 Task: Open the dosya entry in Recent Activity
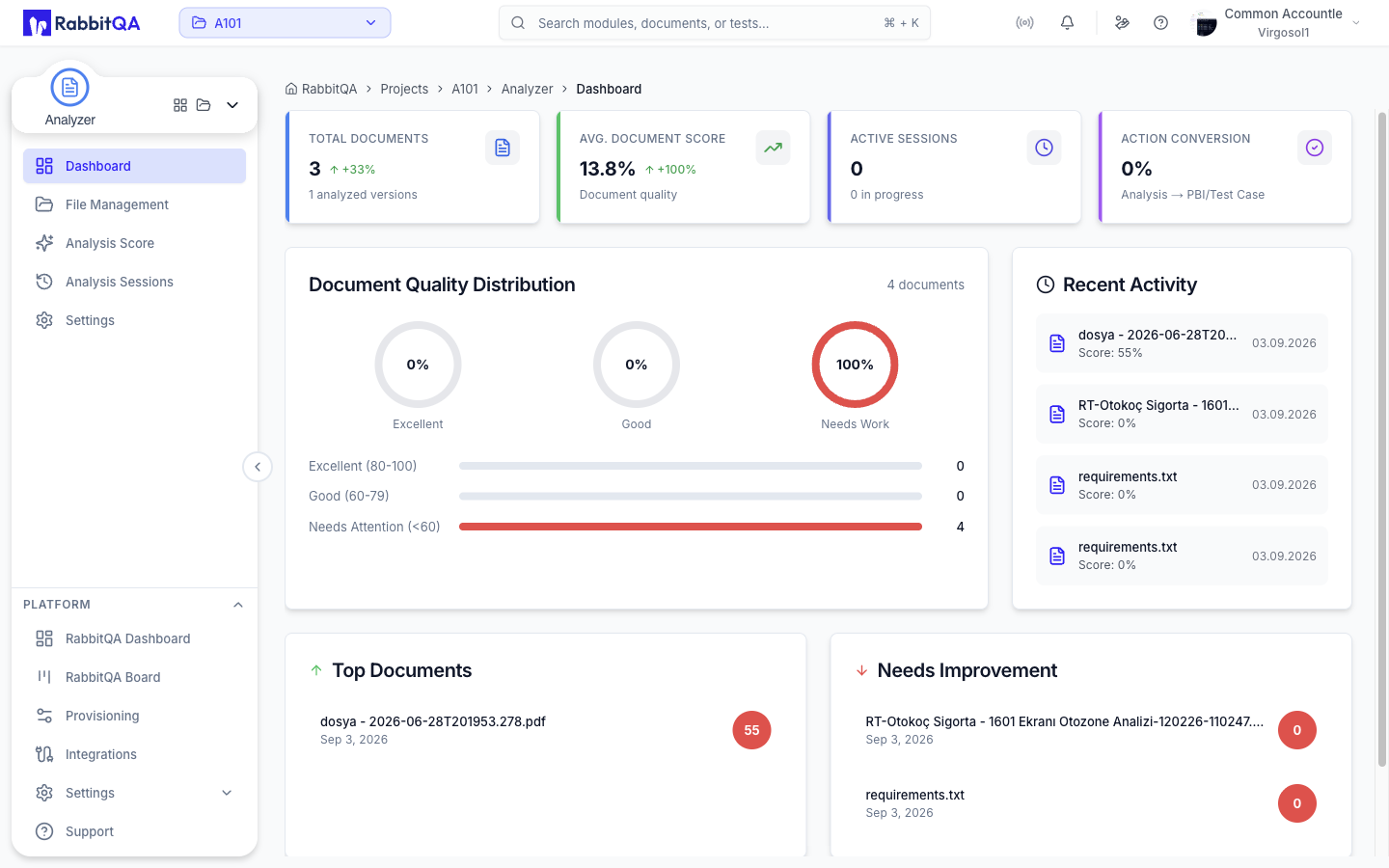(x=1182, y=343)
